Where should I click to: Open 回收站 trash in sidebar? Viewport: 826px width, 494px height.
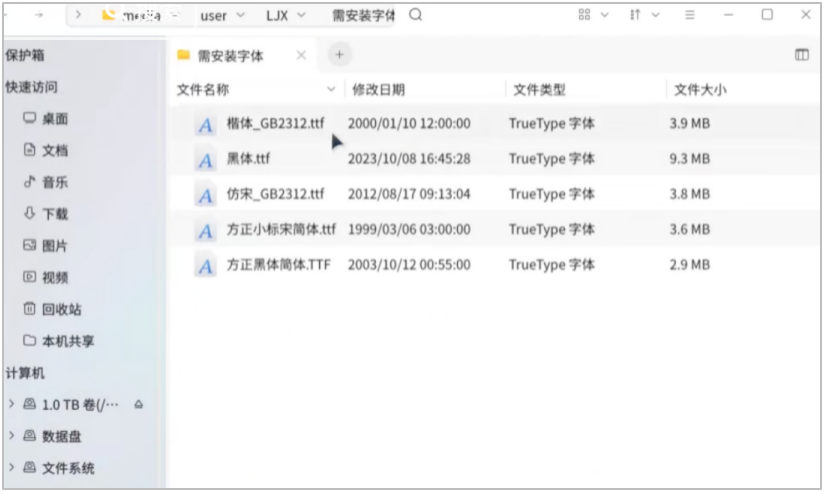point(61,309)
